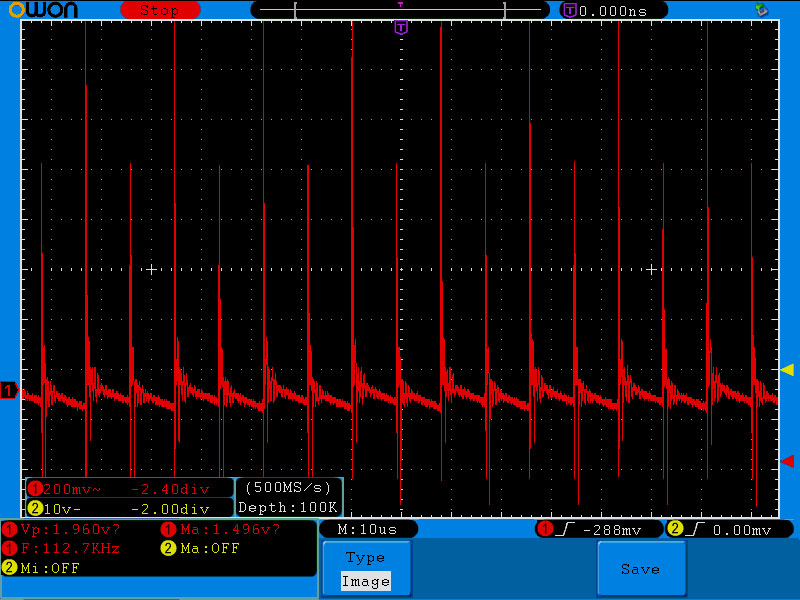
Task: Click the red channel 1 trigger level arrow
Action: click(787, 460)
